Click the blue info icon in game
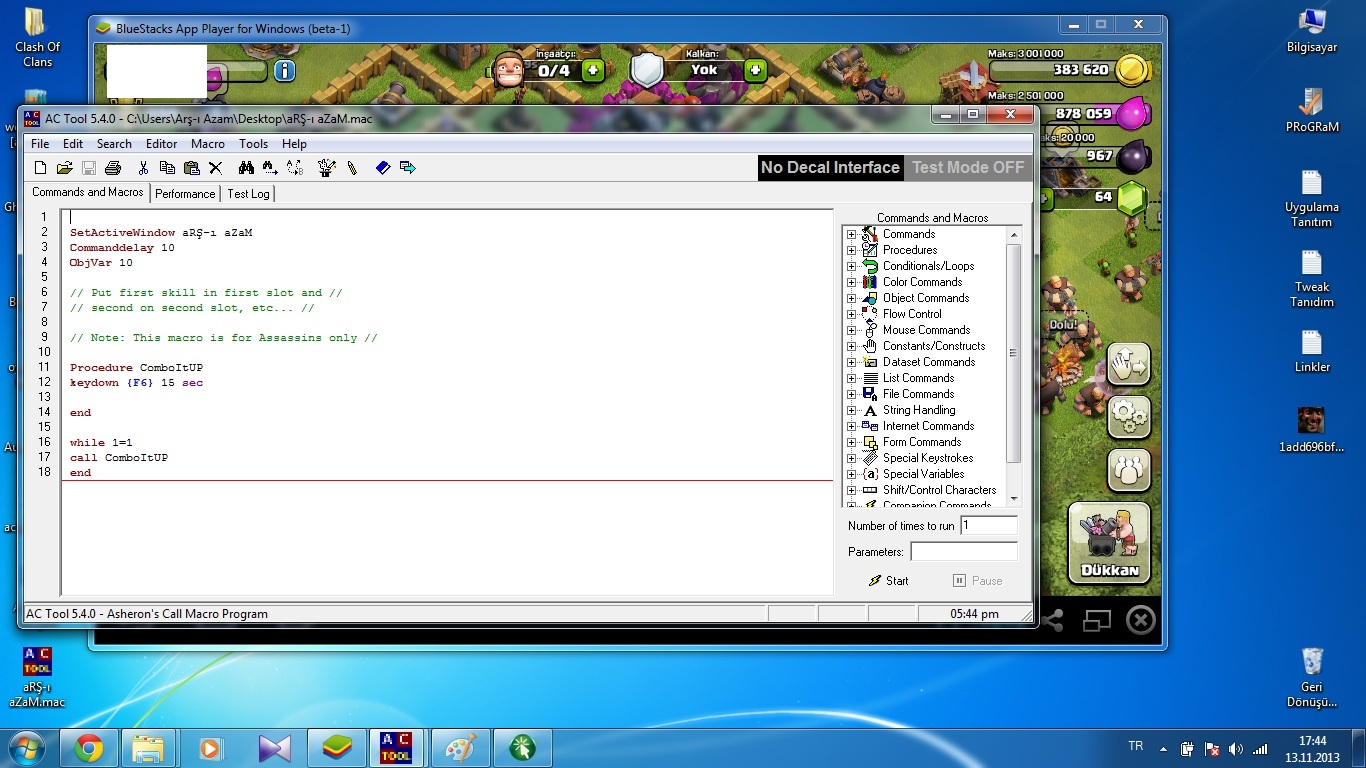The height and width of the screenshot is (768, 1366). 284,70
